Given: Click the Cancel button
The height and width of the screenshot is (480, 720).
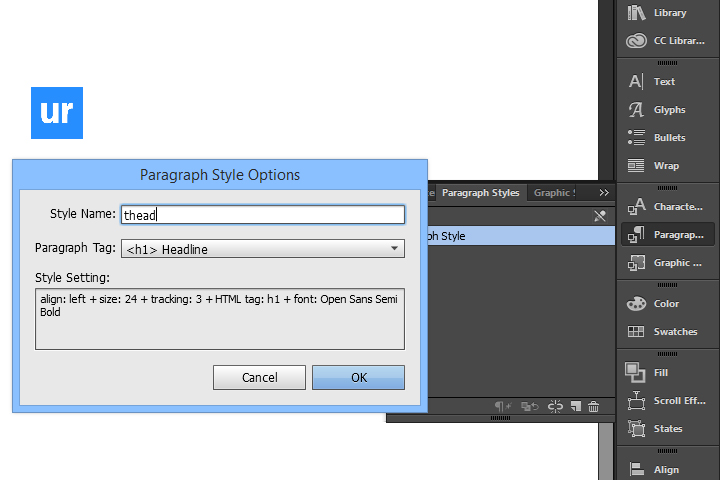Looking at the screenshot, I should [259, 378].
